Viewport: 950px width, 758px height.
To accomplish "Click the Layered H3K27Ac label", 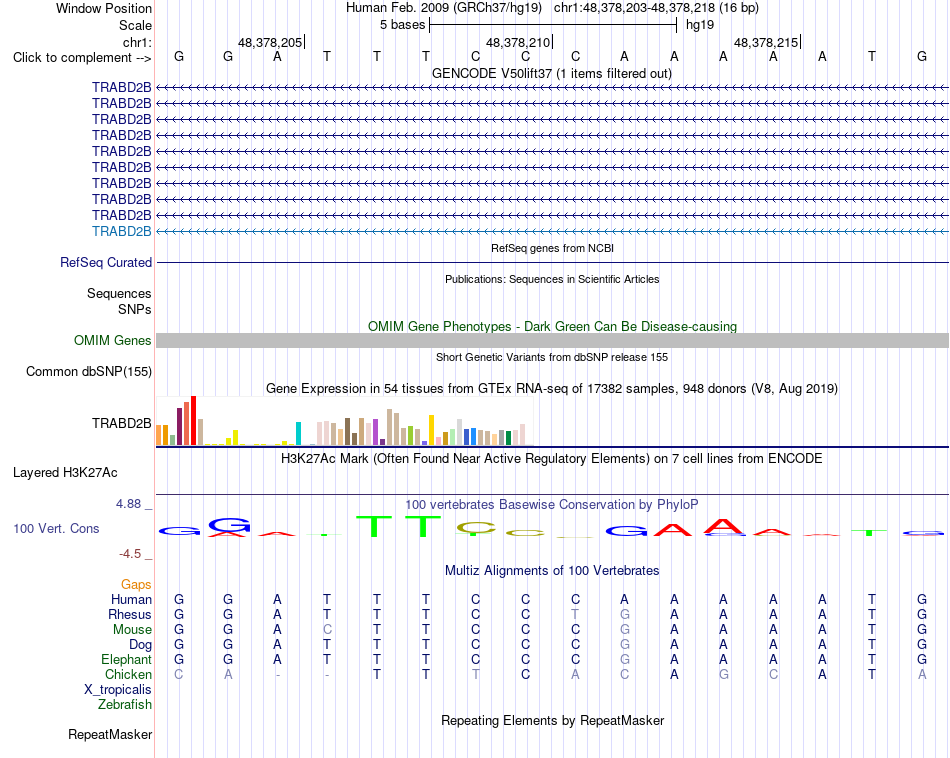I will (65, 473).
